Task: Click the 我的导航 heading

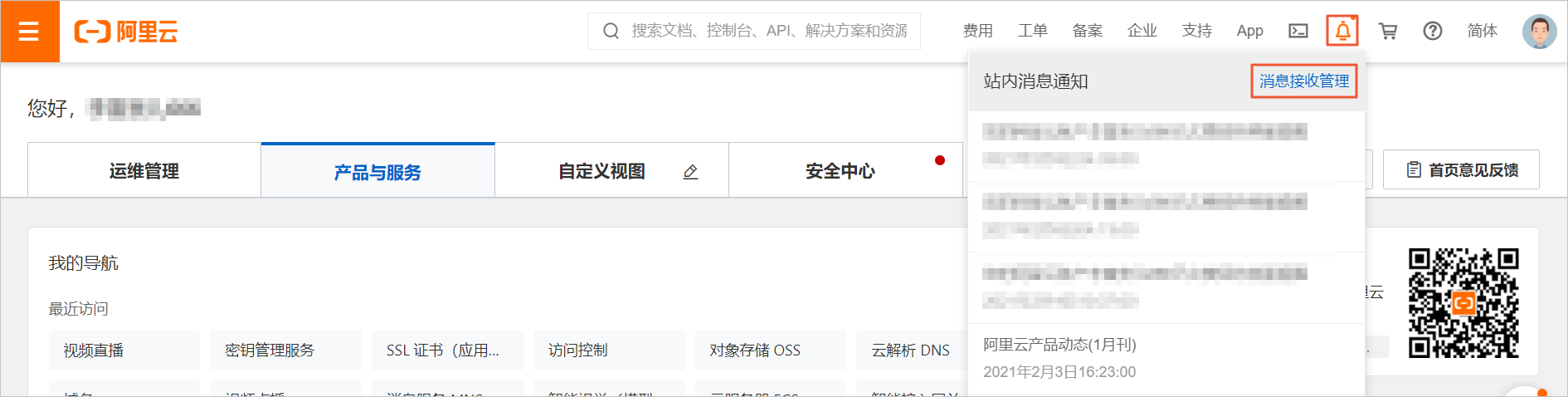Action: click(84, 263)
